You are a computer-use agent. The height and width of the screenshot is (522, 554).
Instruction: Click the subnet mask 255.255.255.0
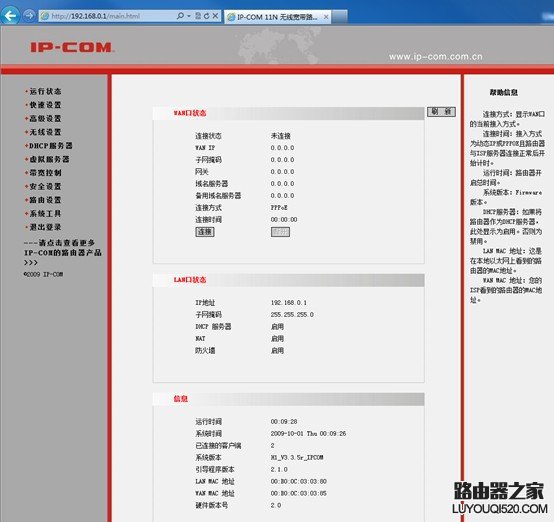292,315
